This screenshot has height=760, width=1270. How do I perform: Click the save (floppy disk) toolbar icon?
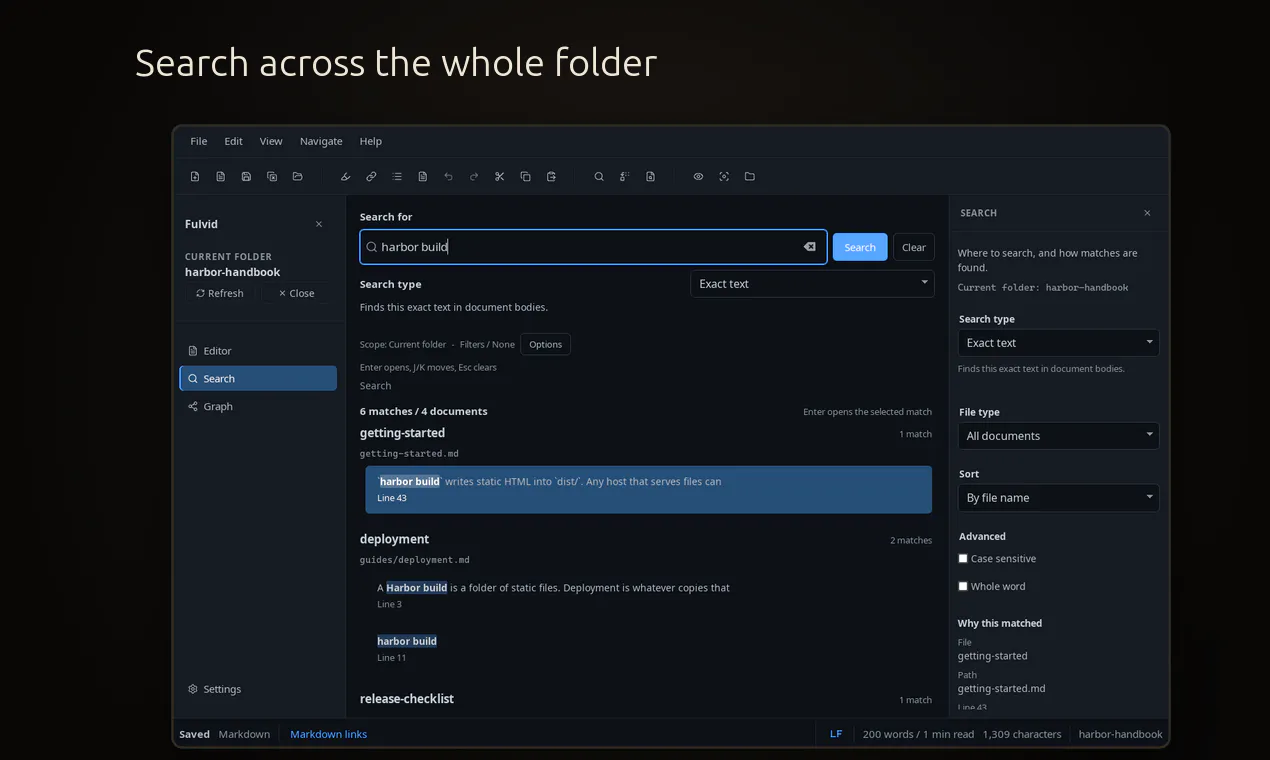click(x=246, y=177)
